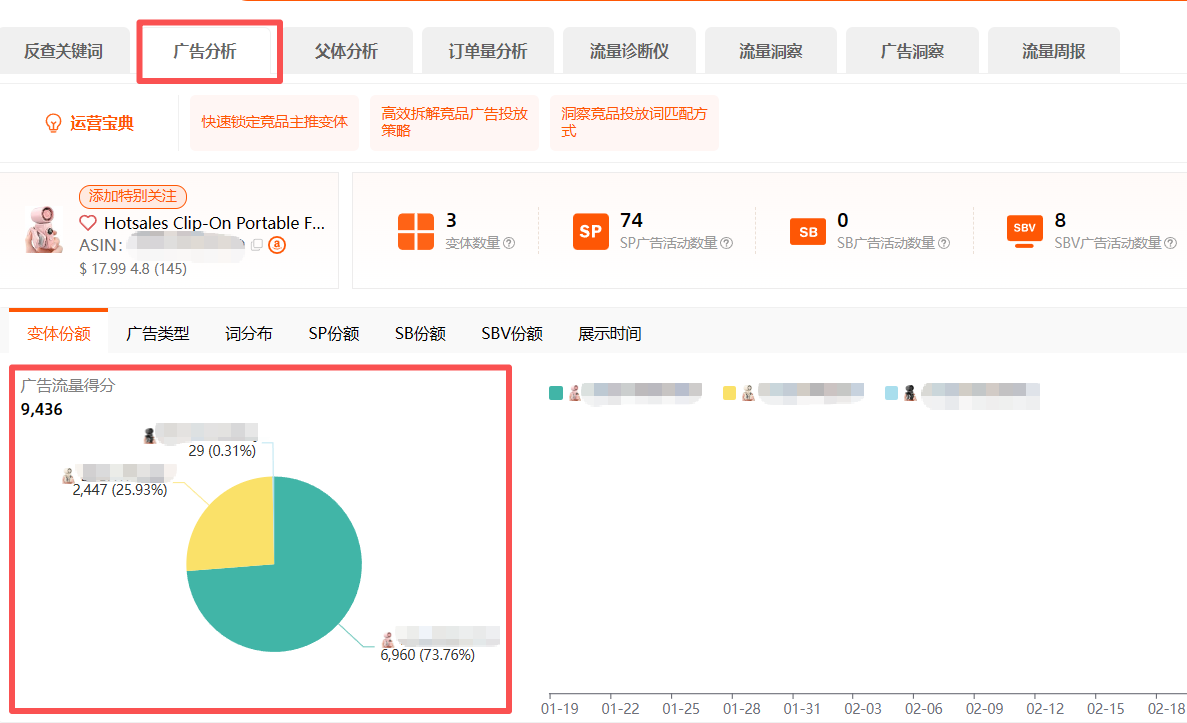Click the help icon beside 变体数量
The width and height of the screenshot is (1187, 723).
[509, 243]
